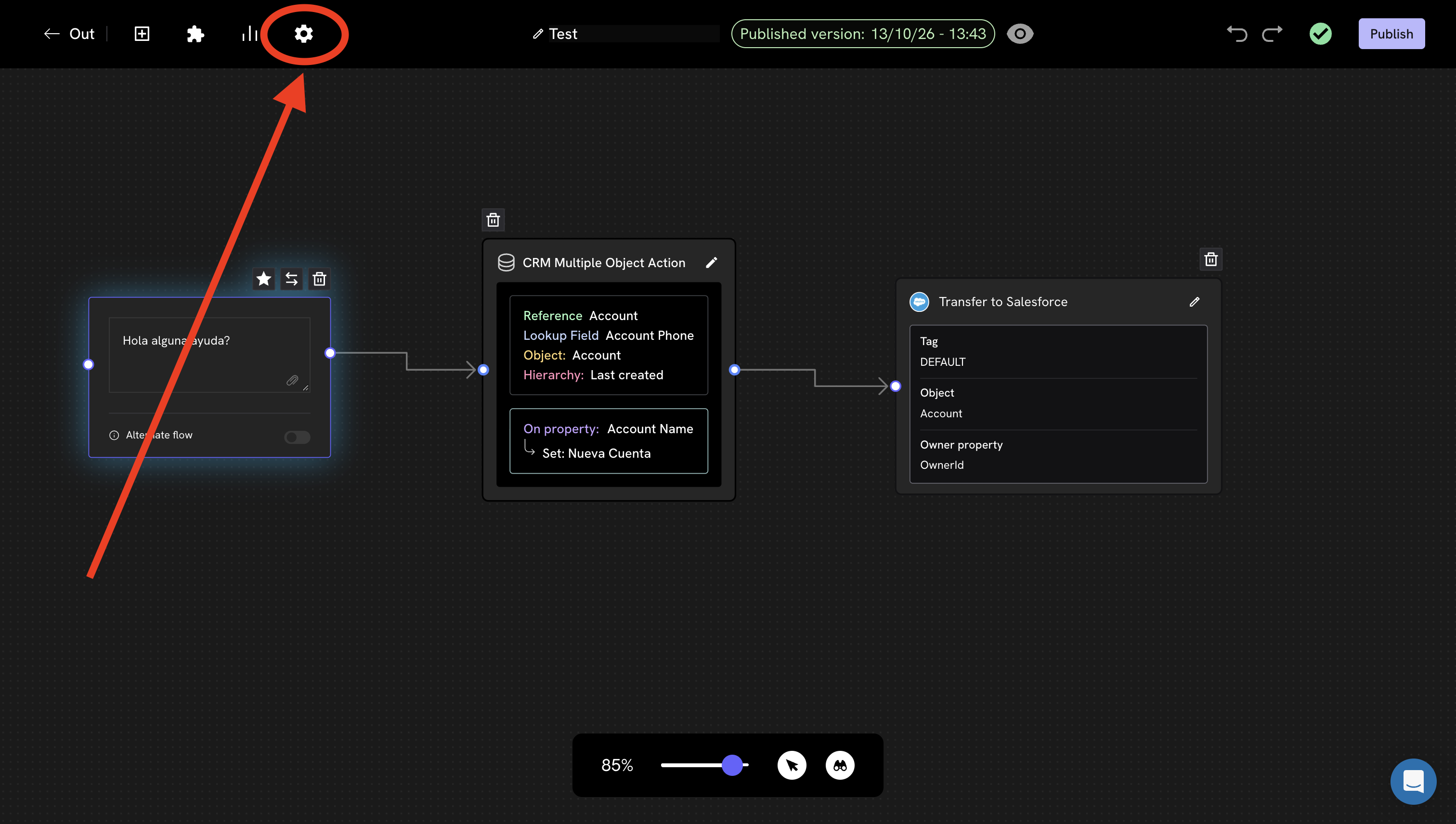This screenshot has width=1456, height=824.
Task: Click the add block plus icon
Action: click(142, 34)
